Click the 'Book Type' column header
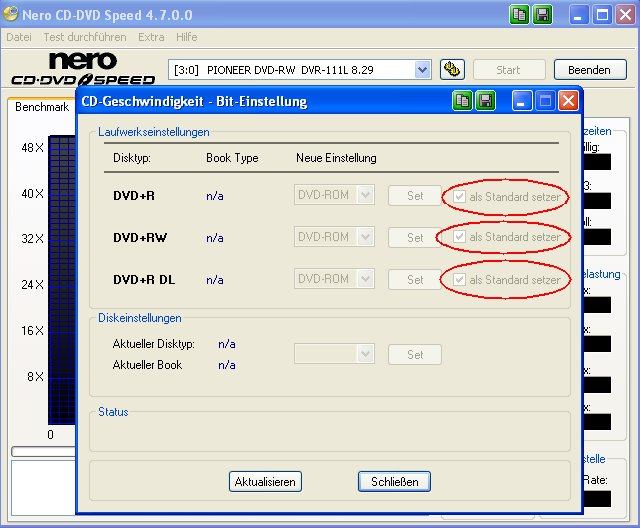The height and width of the screenshot is (528, 640). [x=232, y=158]
